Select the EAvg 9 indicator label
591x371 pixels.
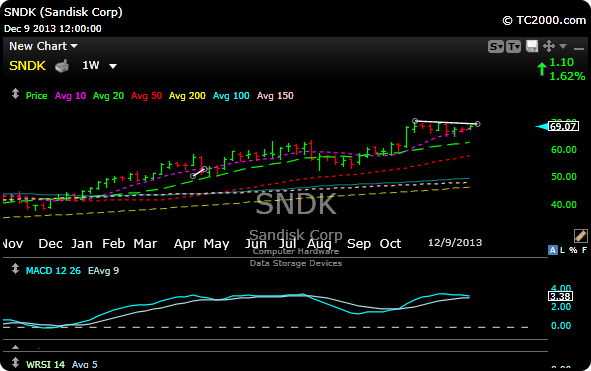tap(103, 271)
